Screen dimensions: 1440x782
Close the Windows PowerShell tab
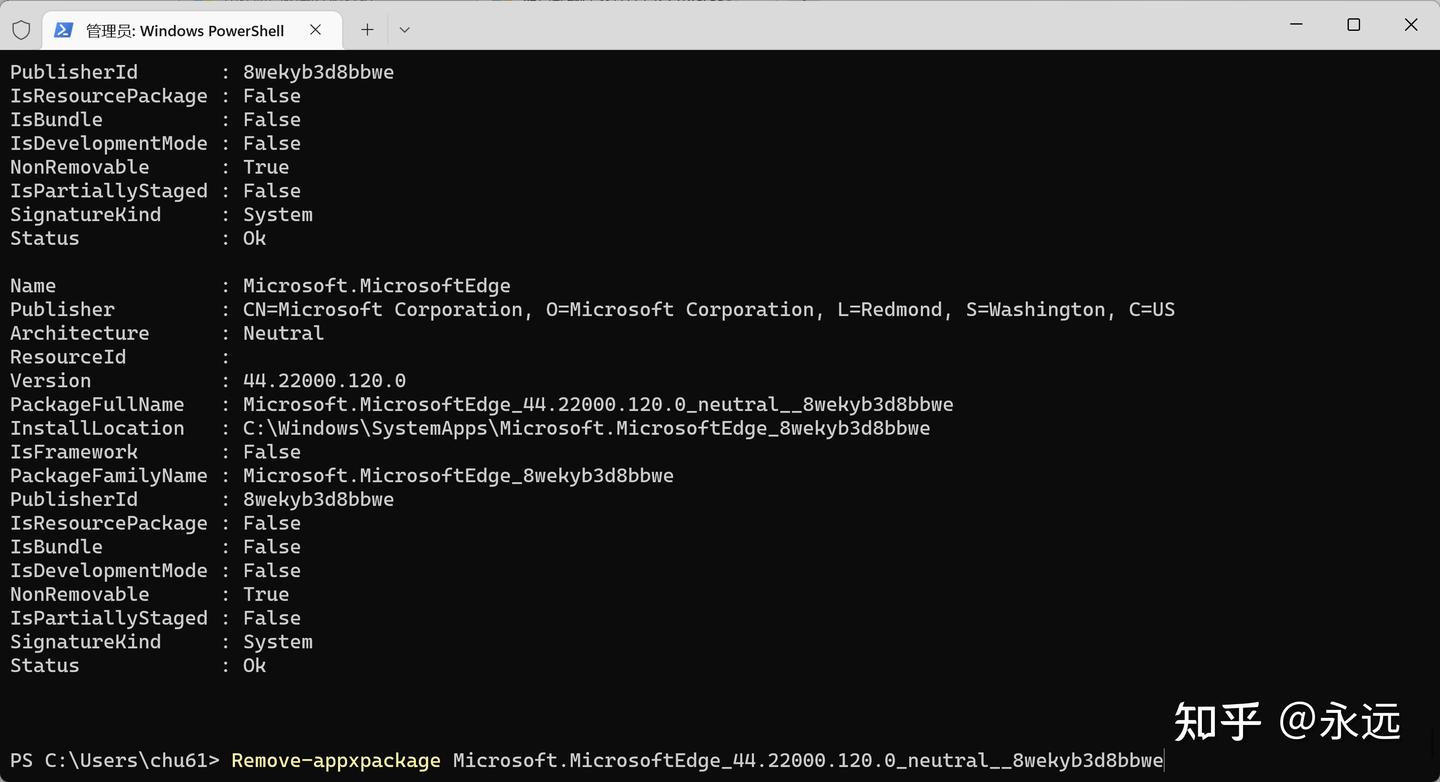pos(315,30)
